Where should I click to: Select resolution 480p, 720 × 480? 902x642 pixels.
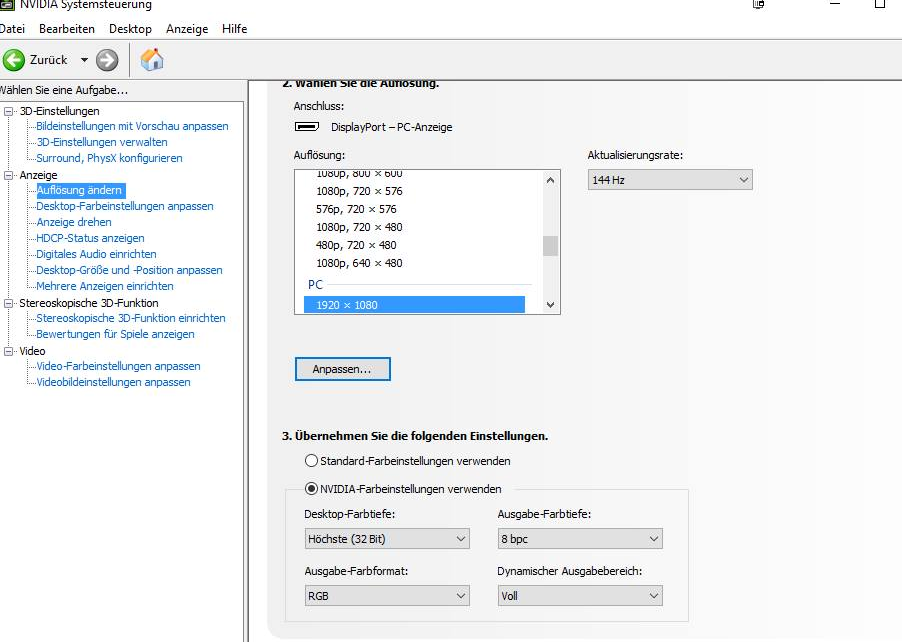356,245
